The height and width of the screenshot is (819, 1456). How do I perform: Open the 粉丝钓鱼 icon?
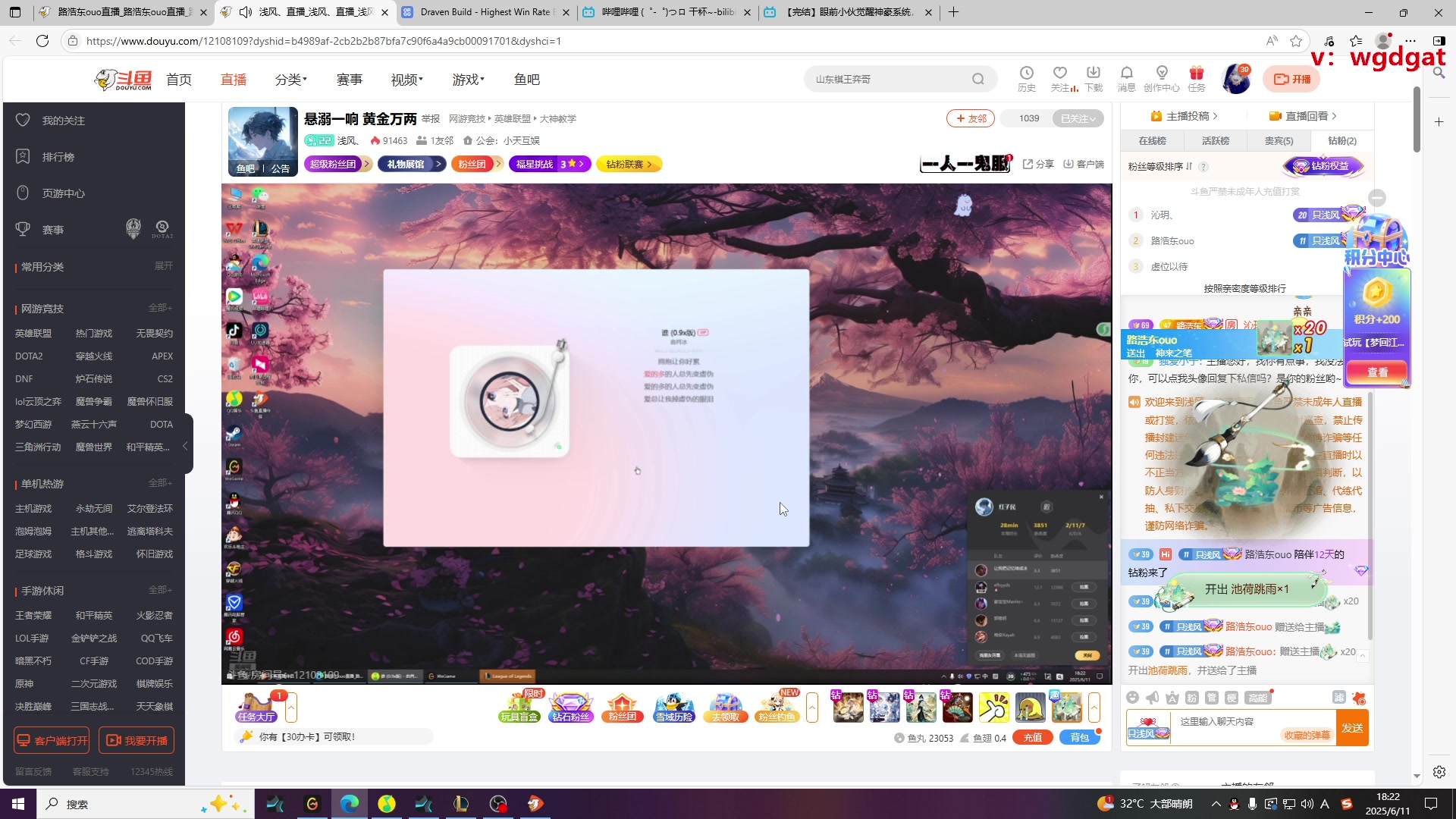coord(777,707)
